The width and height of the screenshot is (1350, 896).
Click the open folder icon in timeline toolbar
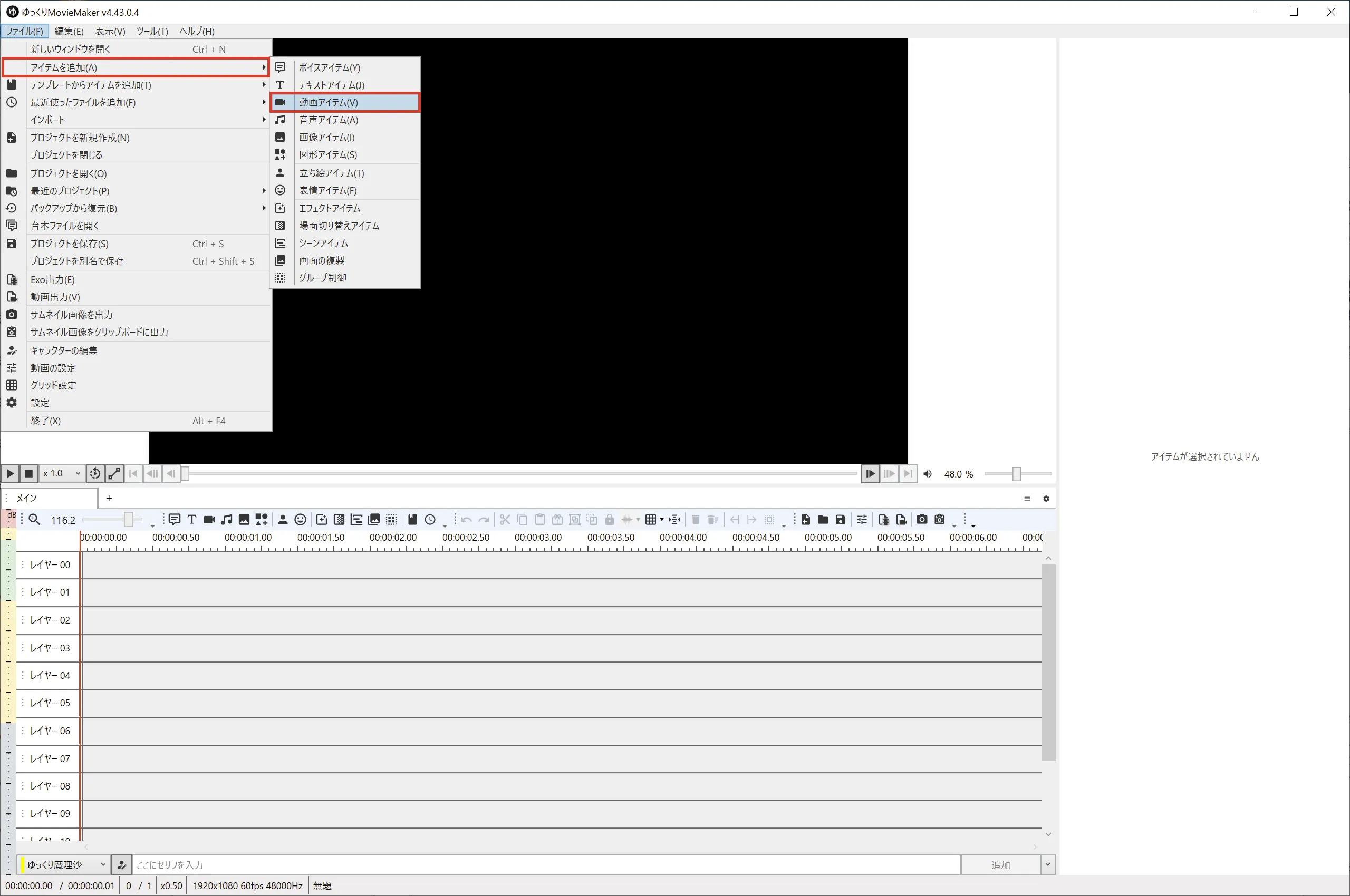coord(823,520)
